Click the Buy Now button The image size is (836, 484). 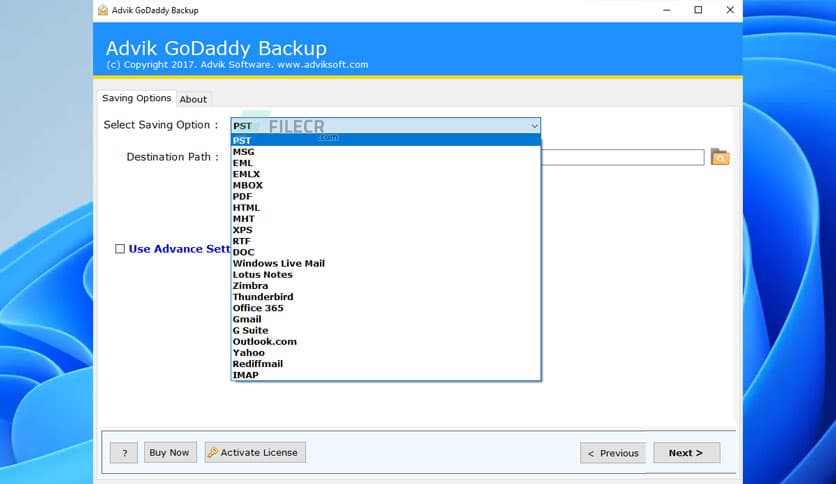coord(170,453)
